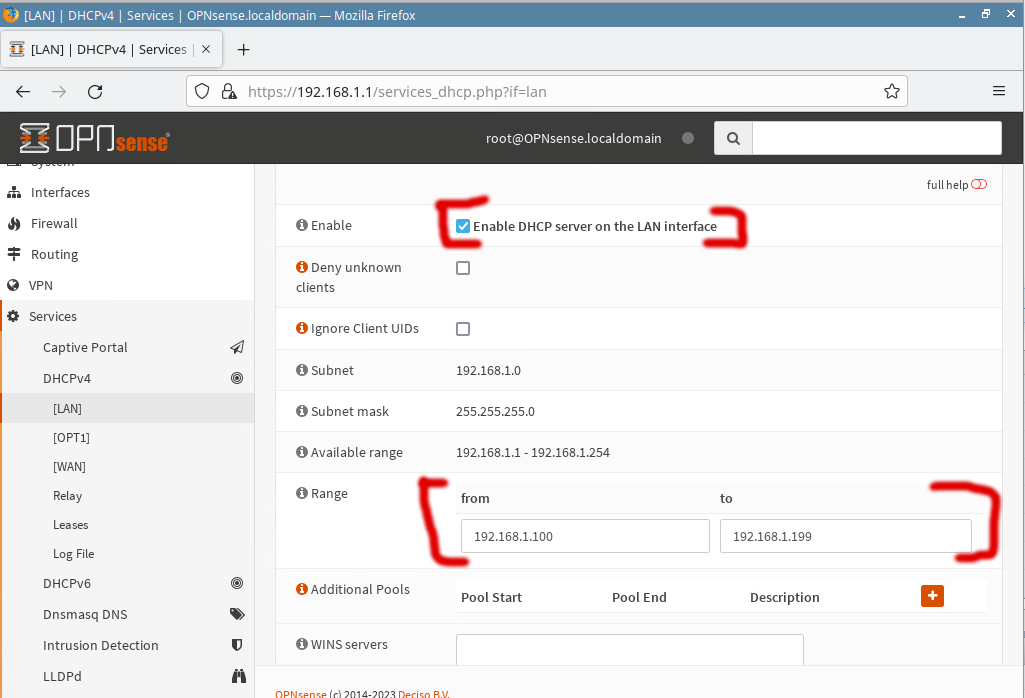Click the search magnifier icon

[x=733, y=138]
